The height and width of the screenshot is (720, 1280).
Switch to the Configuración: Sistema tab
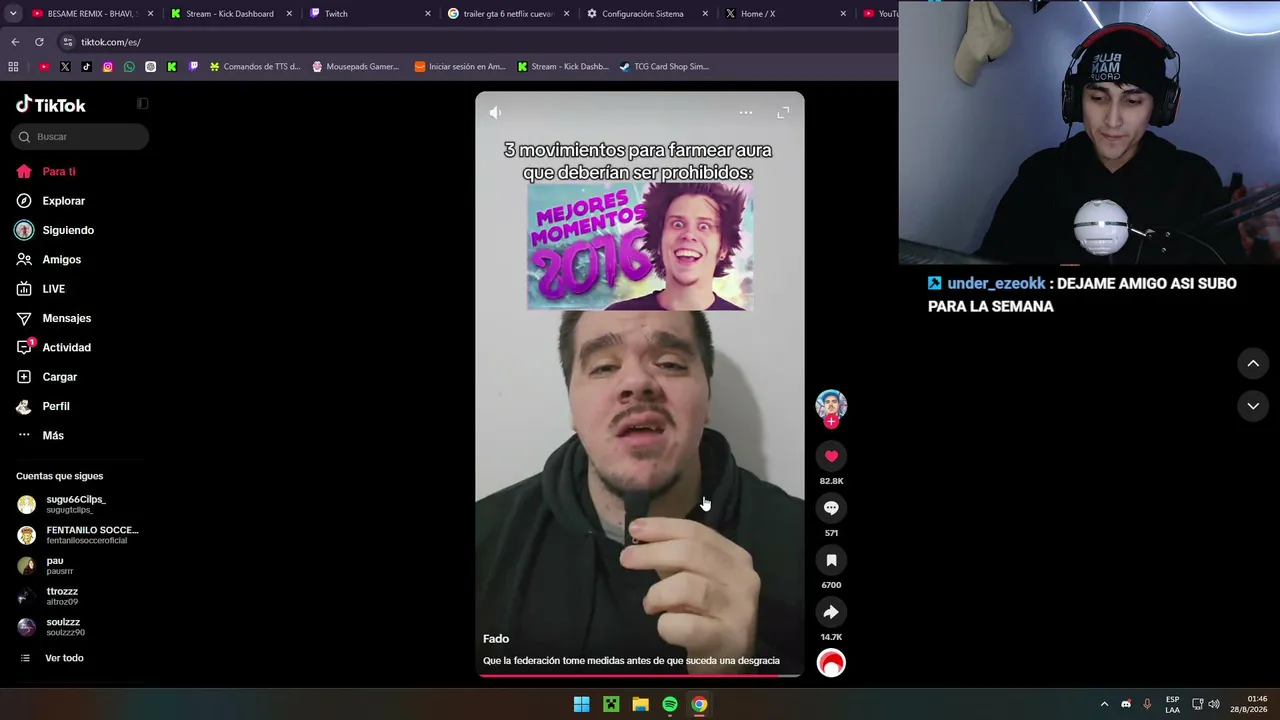[647, 14]
